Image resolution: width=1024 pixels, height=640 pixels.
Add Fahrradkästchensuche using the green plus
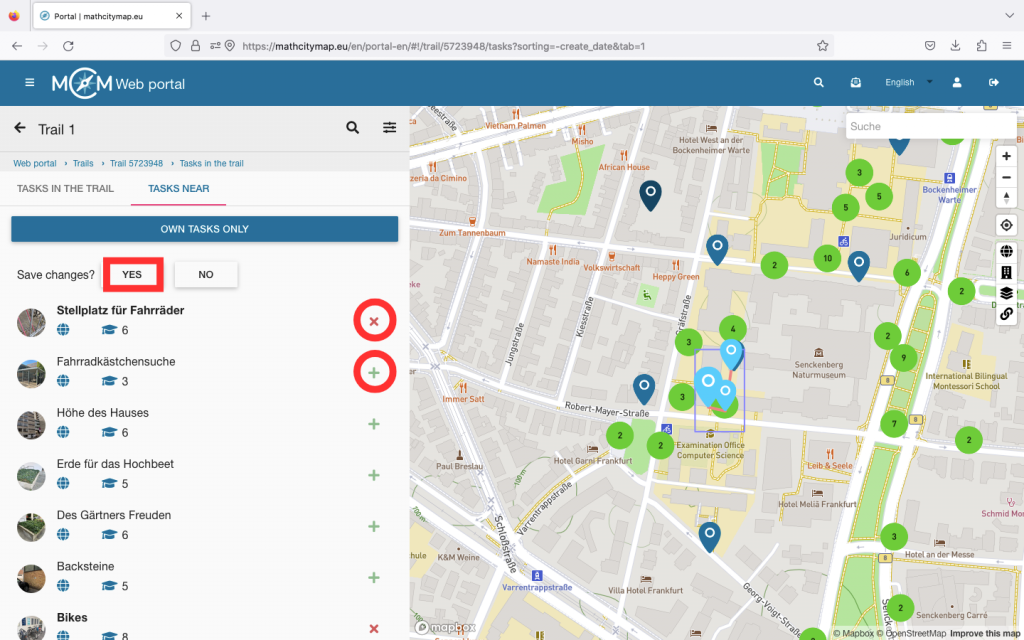point(374,372)
